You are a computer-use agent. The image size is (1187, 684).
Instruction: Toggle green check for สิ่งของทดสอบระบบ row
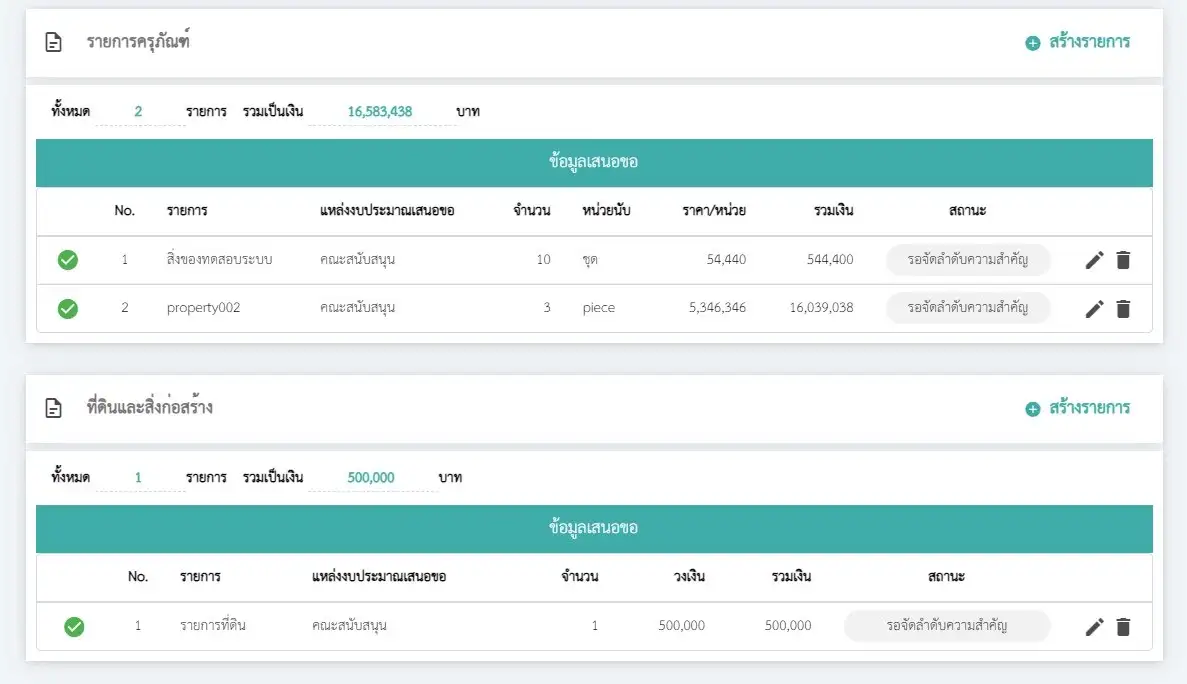68,260
